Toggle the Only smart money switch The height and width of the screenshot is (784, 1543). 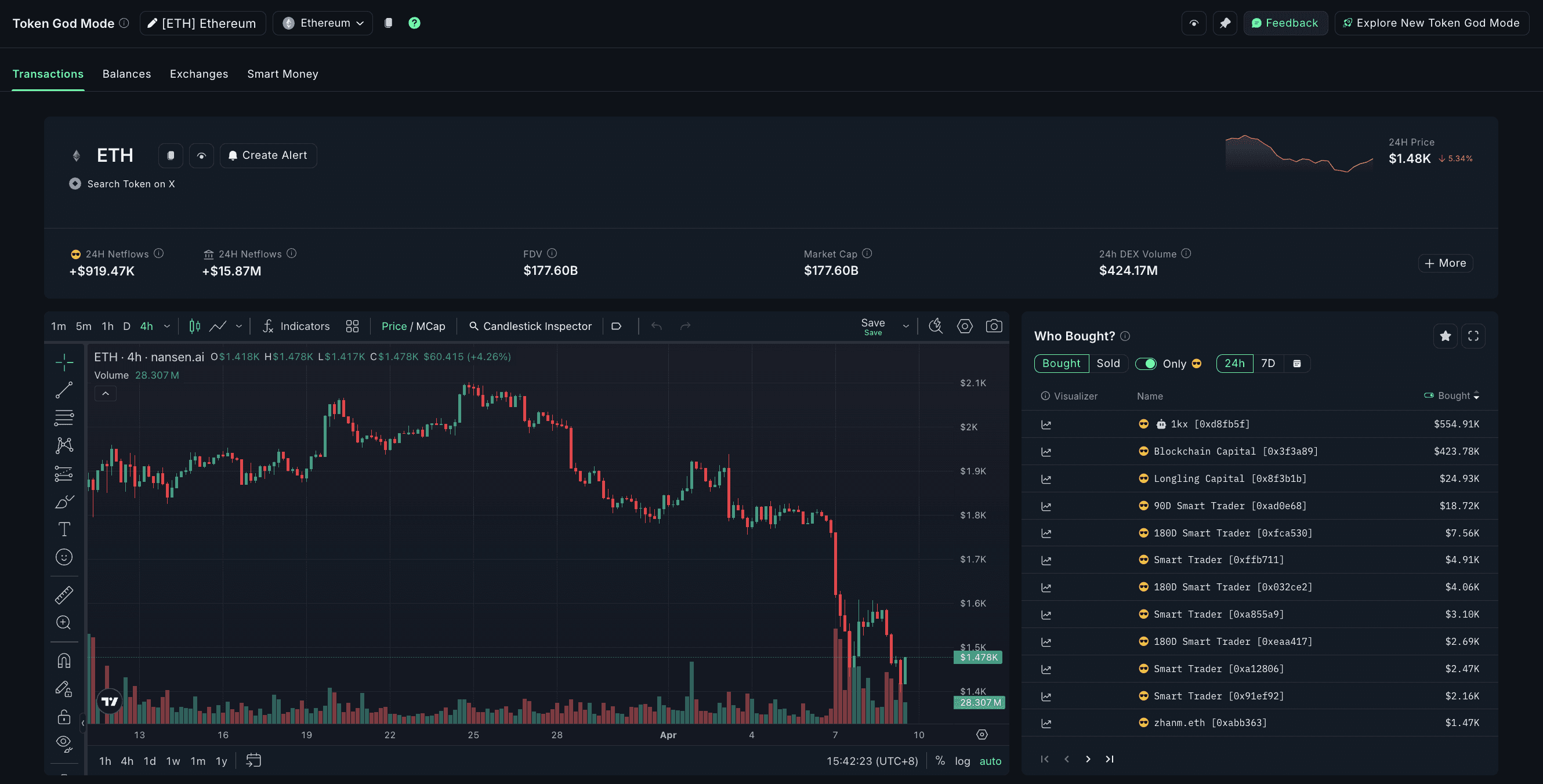pos(1146,364)
